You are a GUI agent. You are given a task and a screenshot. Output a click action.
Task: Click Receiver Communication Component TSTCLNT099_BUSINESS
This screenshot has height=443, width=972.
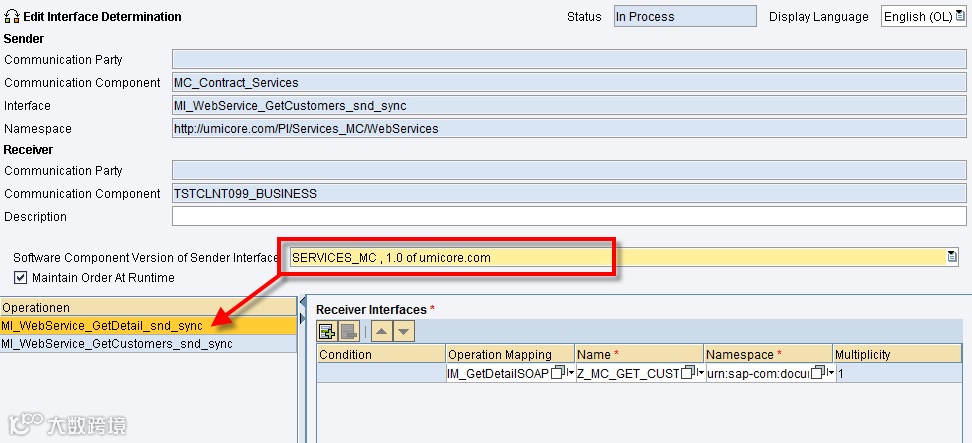coord(569,193)
